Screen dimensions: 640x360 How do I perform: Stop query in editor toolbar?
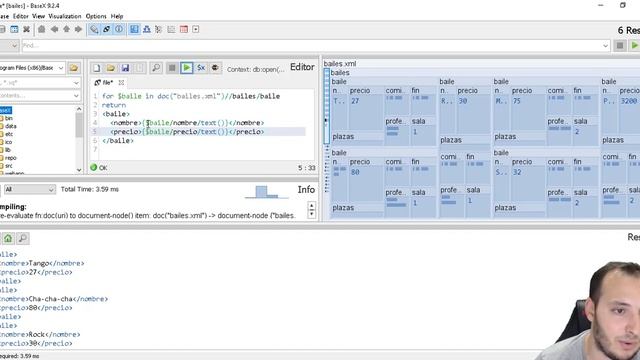click(x=172, y=68)
